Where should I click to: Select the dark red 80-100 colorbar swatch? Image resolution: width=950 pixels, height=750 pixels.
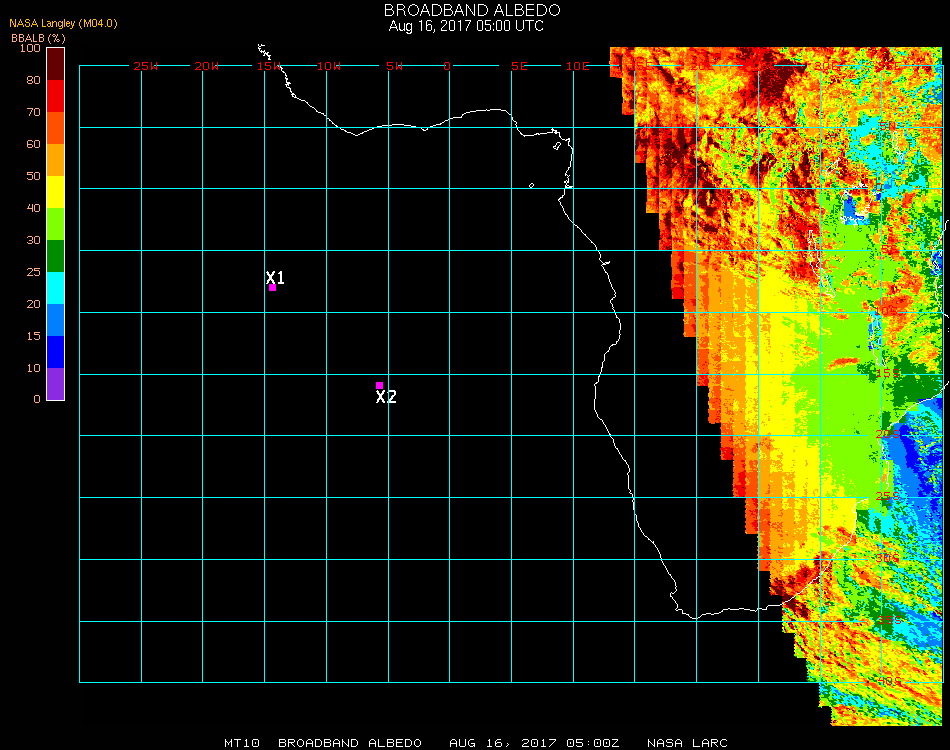pyautogui.click(x=56, y=64)
